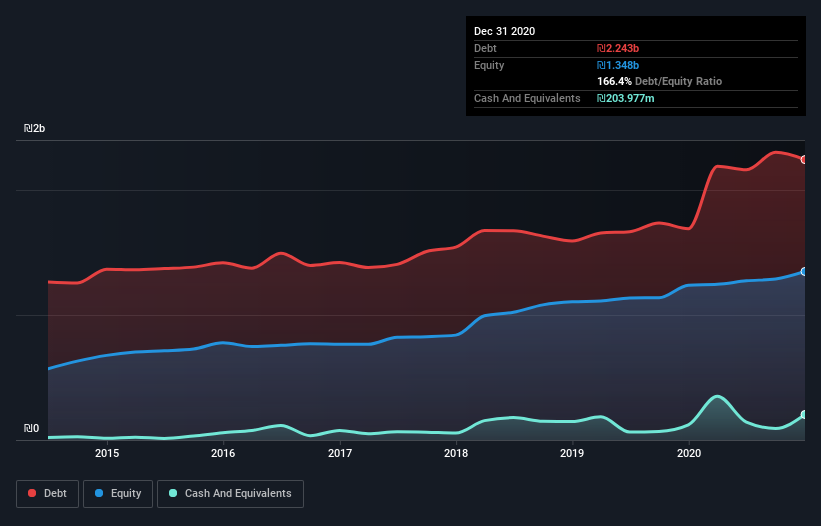Select the 2016 x-axis label
821x526 pixels.
click(x=223, y=453)
